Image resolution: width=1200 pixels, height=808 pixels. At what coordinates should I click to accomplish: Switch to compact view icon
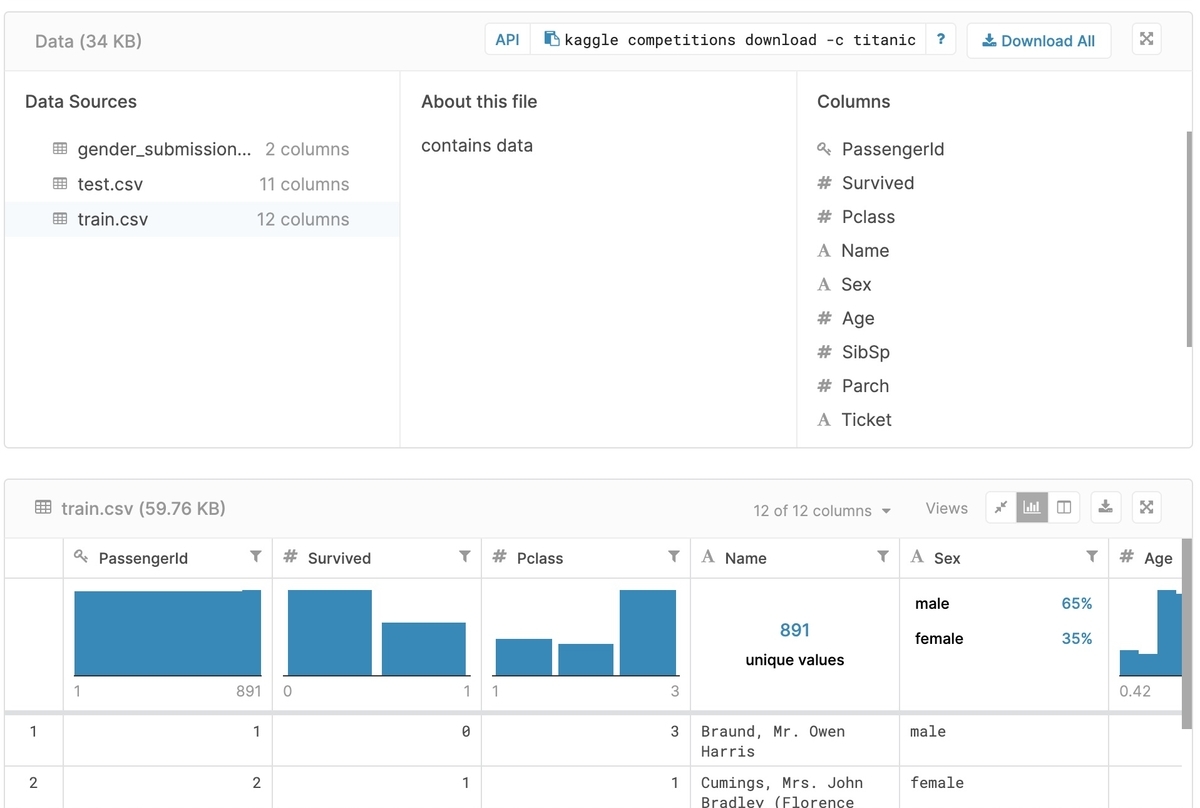(1001, 507)
